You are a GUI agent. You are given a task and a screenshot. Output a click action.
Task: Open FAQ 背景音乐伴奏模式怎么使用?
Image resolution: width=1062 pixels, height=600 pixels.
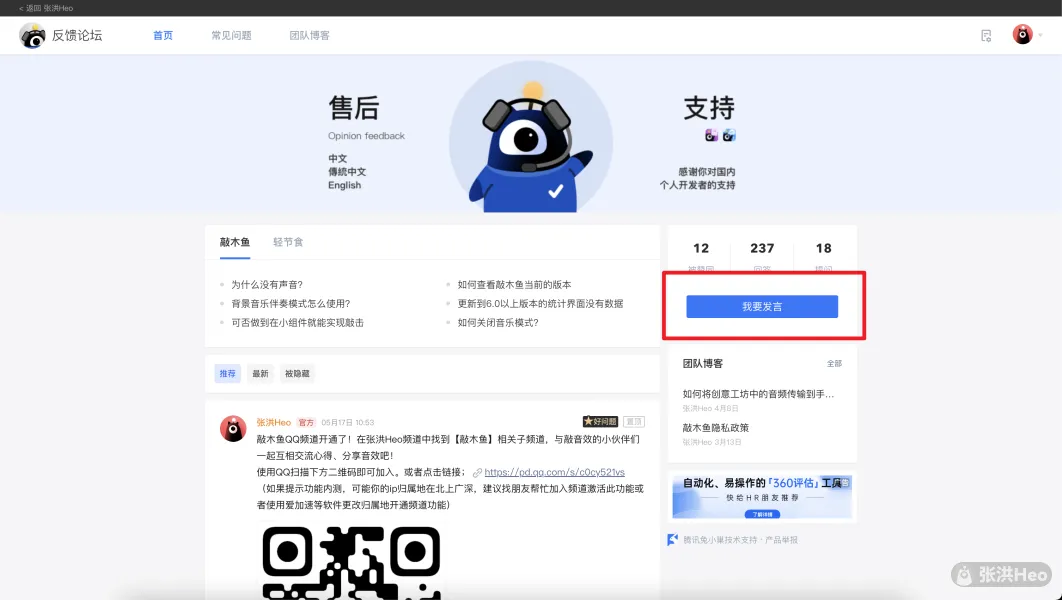click(291, 303)
